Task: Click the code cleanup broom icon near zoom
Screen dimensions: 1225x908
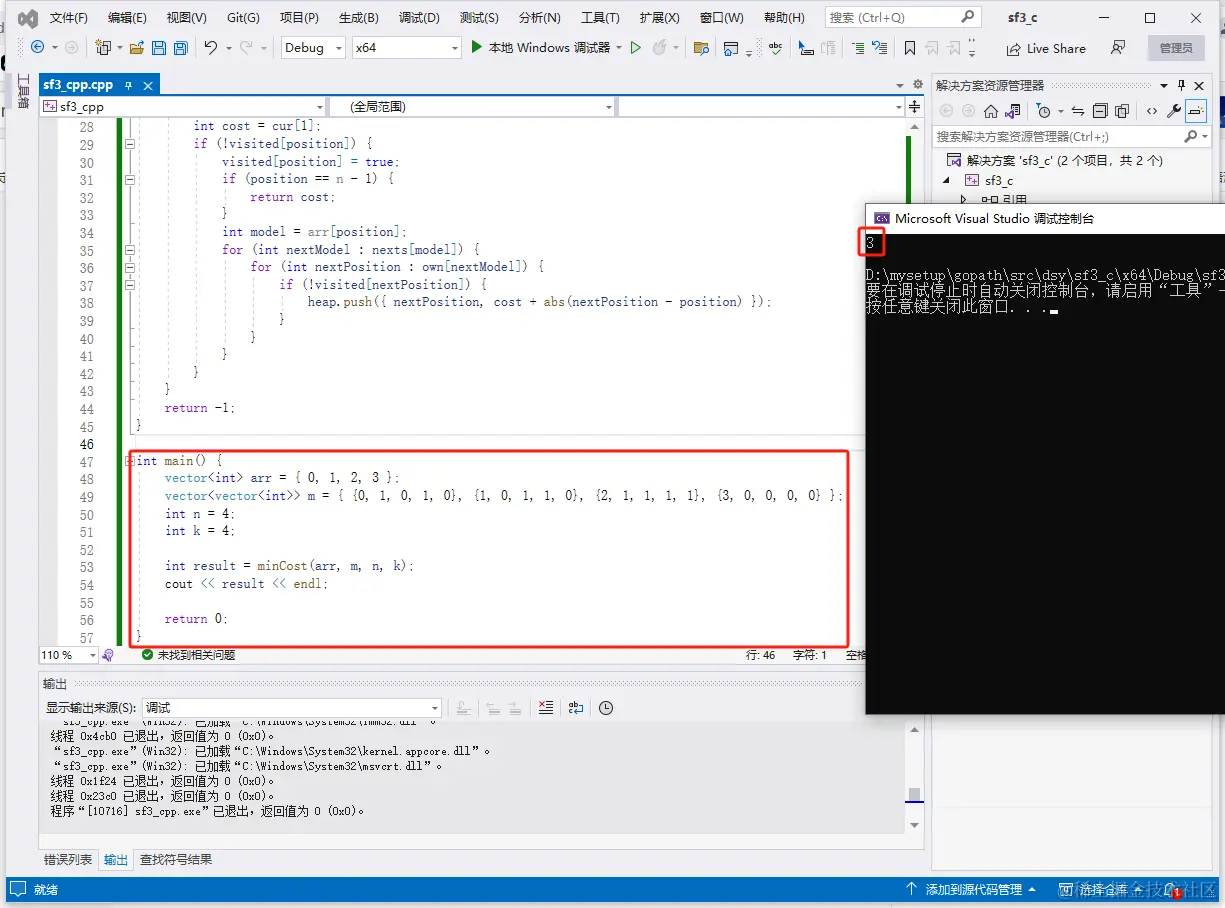Action: tap(108, 655)
